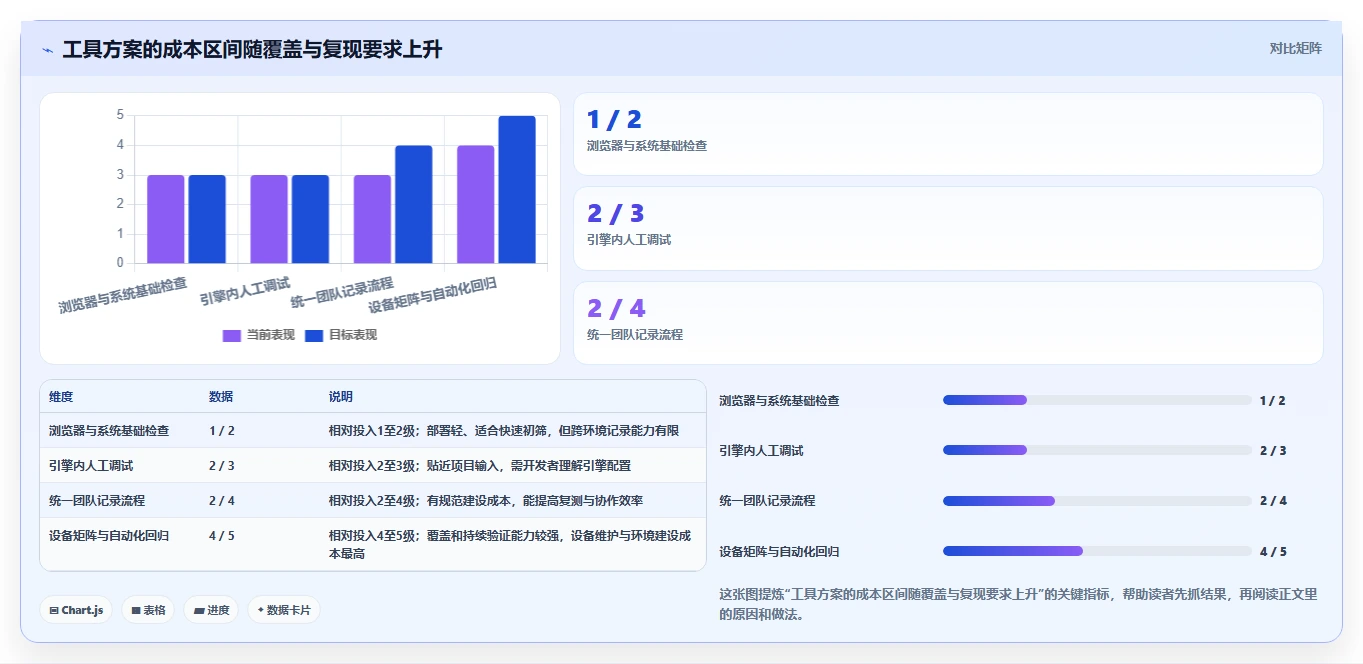Viewport: 1363px width, 664px height.
Task: Click progress value 1 / 2 on right
Action: tap(1273, 401)
